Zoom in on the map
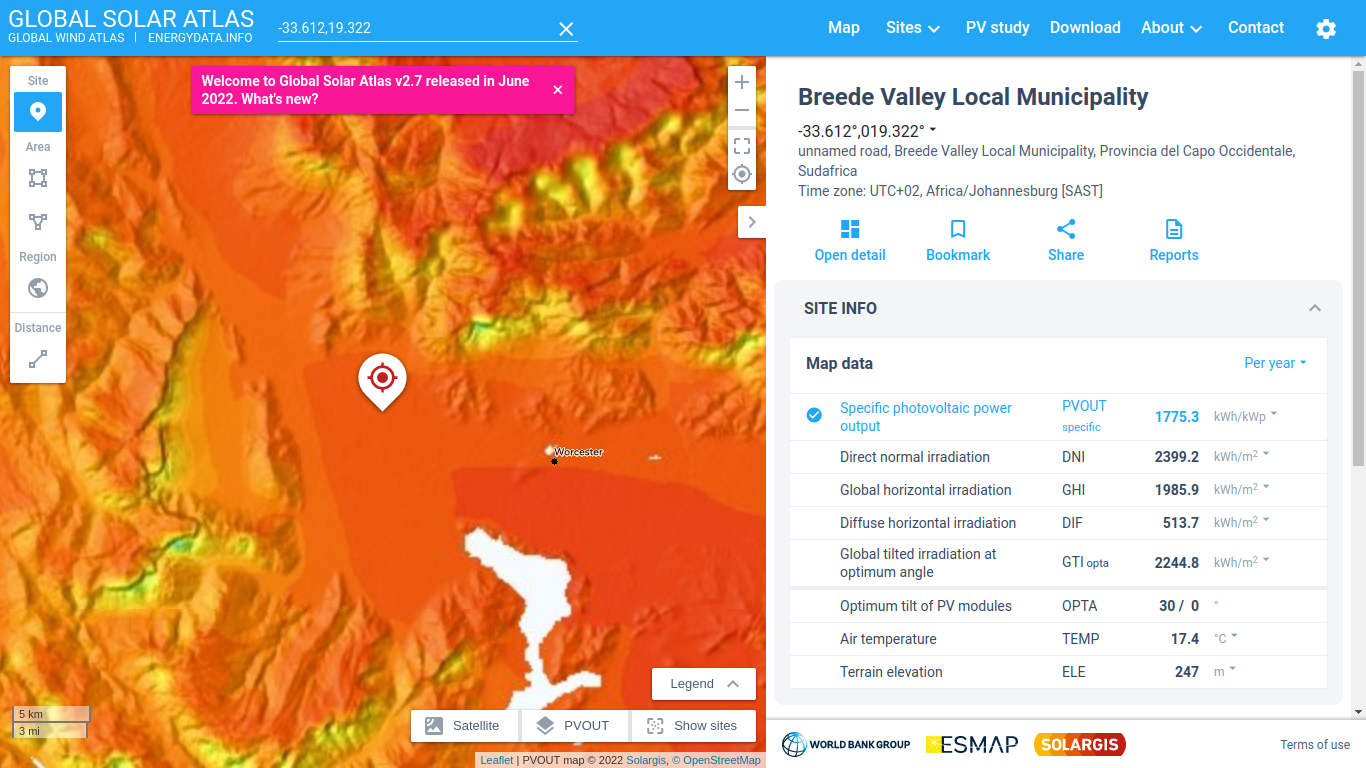 [x=742, y=82]
